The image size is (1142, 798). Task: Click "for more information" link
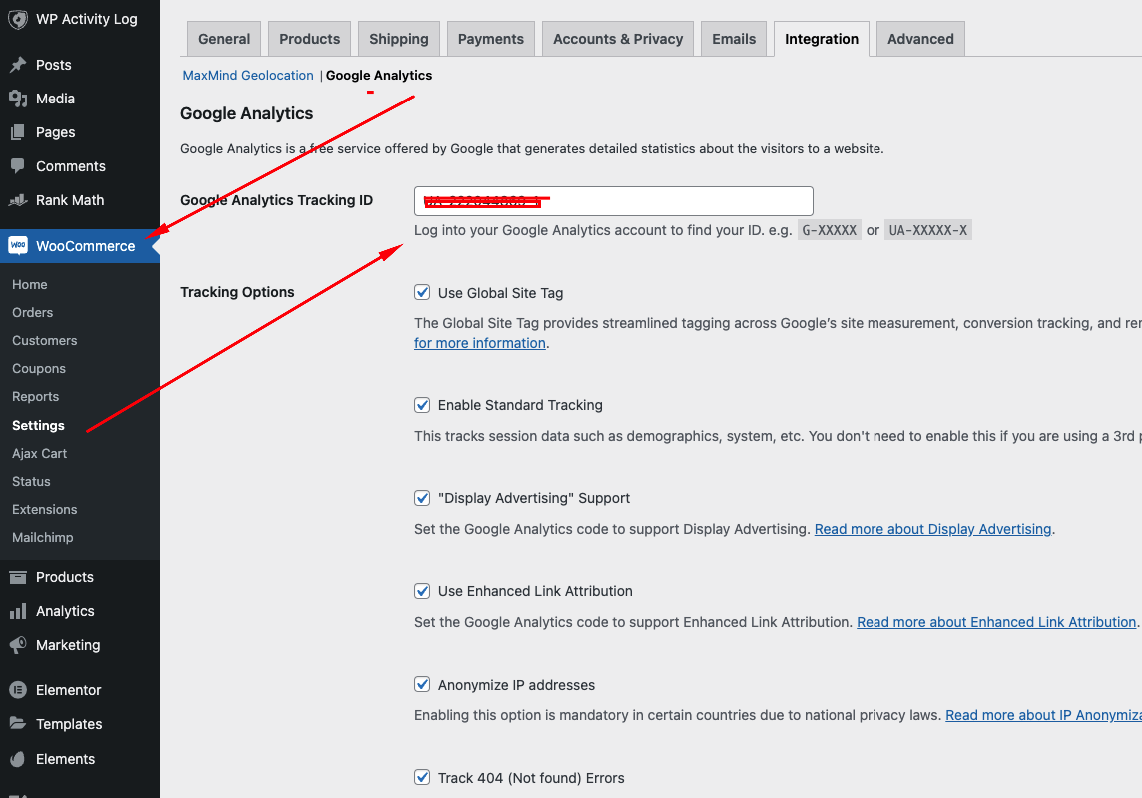(x=479, y=343)
